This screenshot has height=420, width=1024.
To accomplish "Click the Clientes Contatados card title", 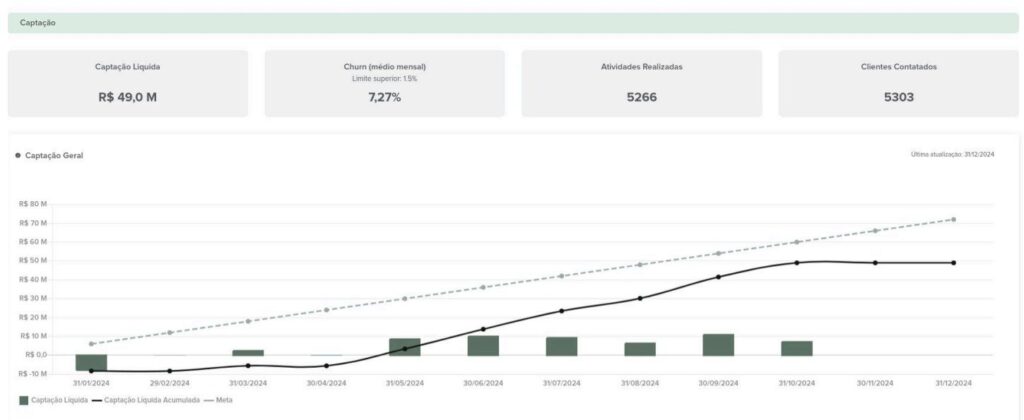I will pyautogui.click(x=899, y=67).
